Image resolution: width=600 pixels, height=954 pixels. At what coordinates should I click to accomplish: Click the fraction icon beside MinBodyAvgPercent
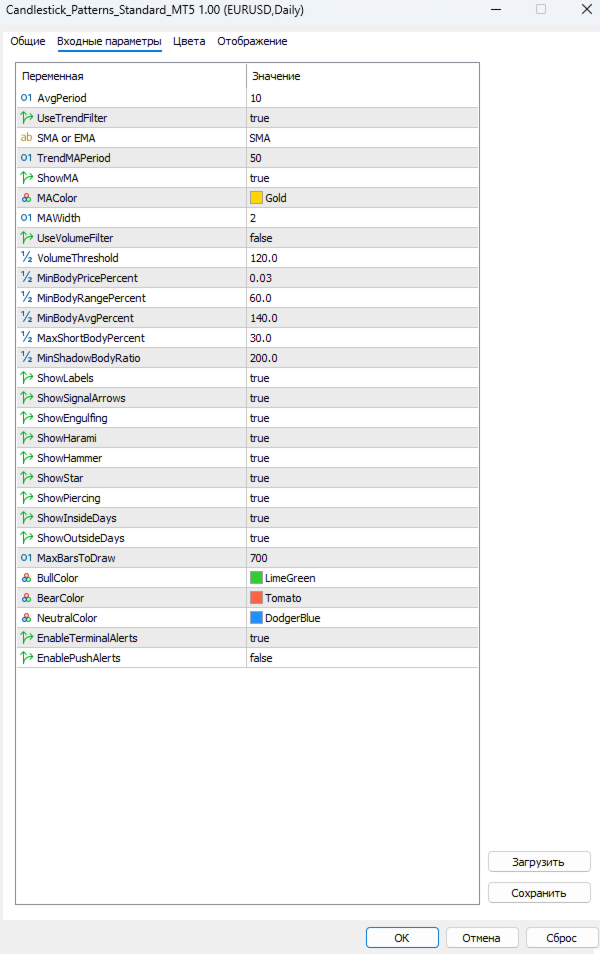coord(26,318)
